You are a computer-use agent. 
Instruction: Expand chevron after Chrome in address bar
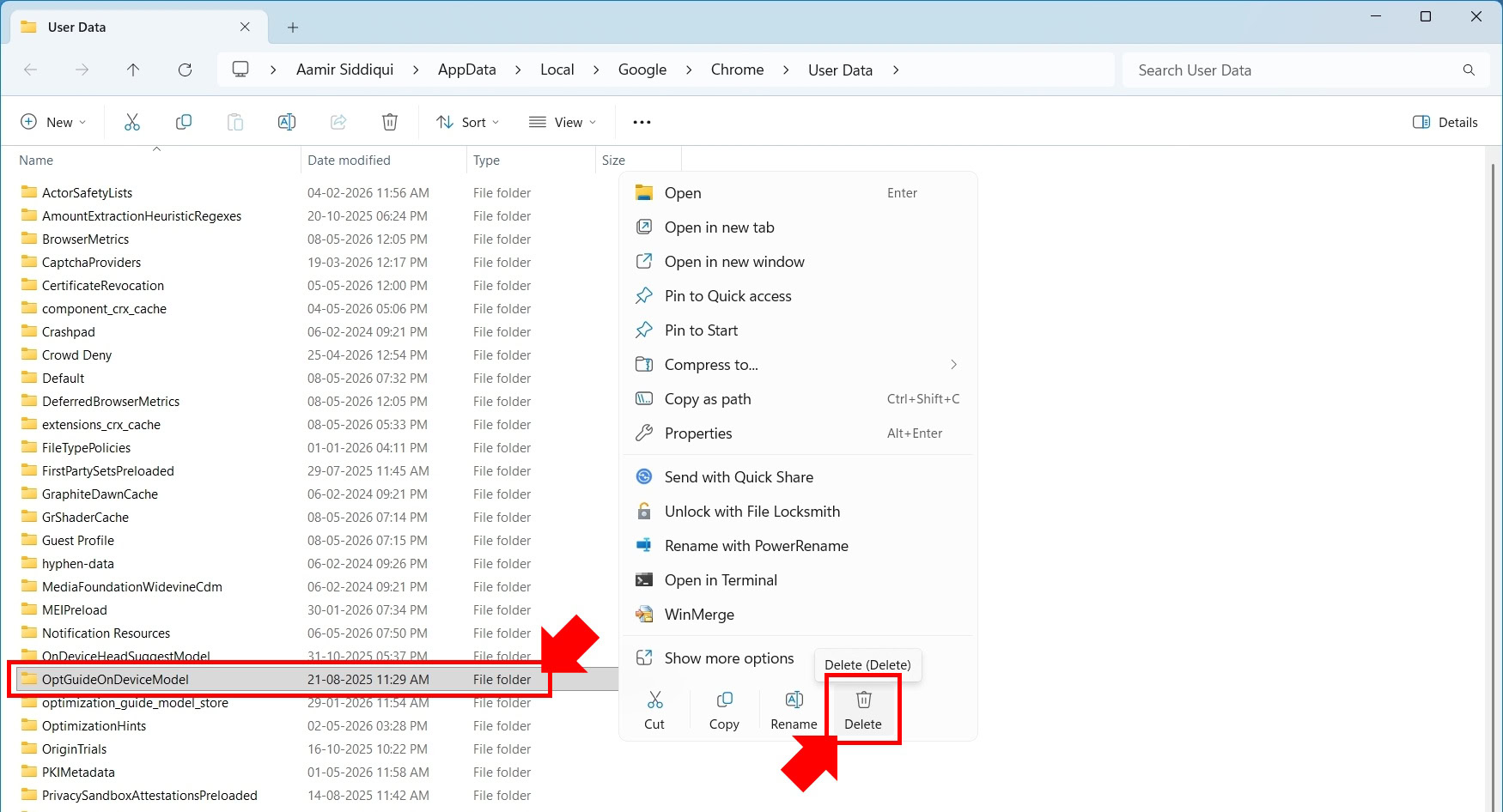click(x=786, y=70)
